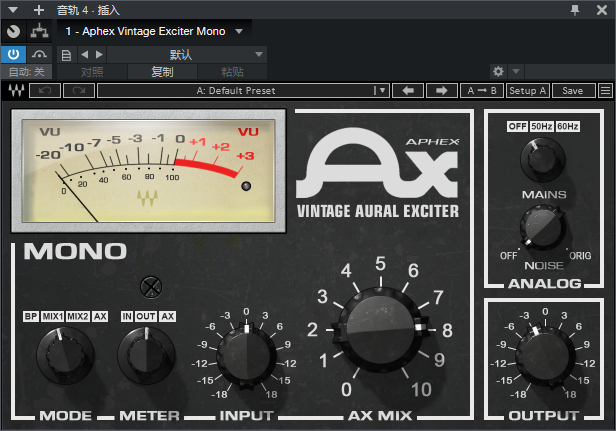616x431 pixels.
Task: Click the MODE knob
Action: click(x=65, y=356)
